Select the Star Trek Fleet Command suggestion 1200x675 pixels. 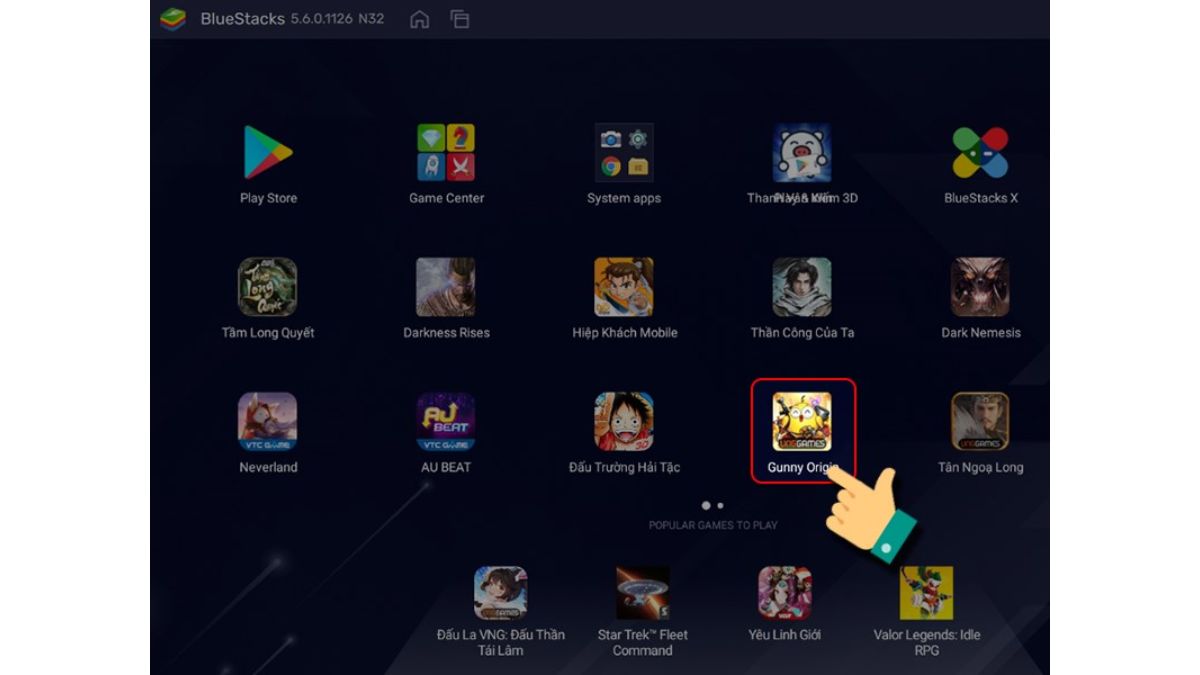tap(642, 593)
